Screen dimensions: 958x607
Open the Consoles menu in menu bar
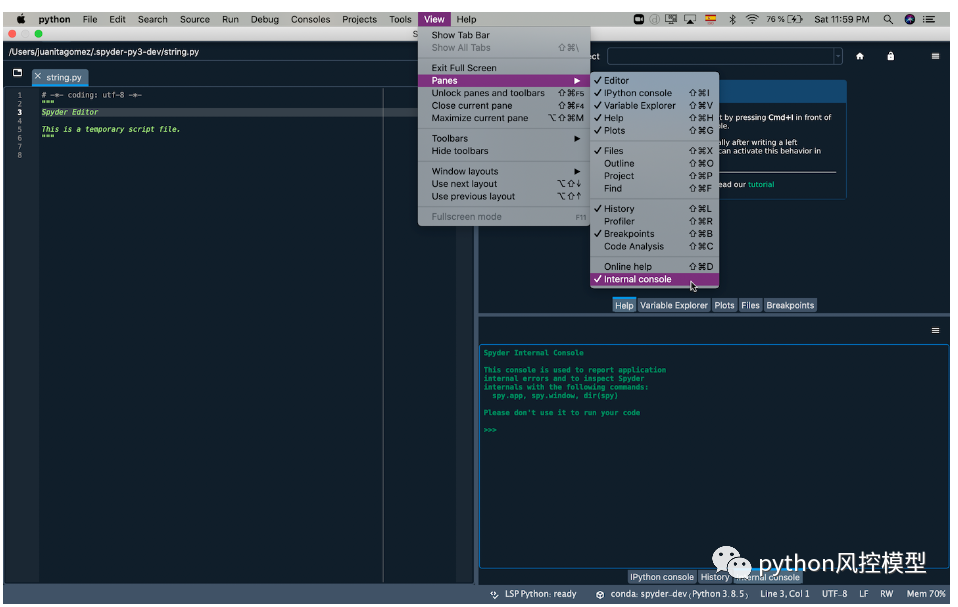(x=310, y=19)
